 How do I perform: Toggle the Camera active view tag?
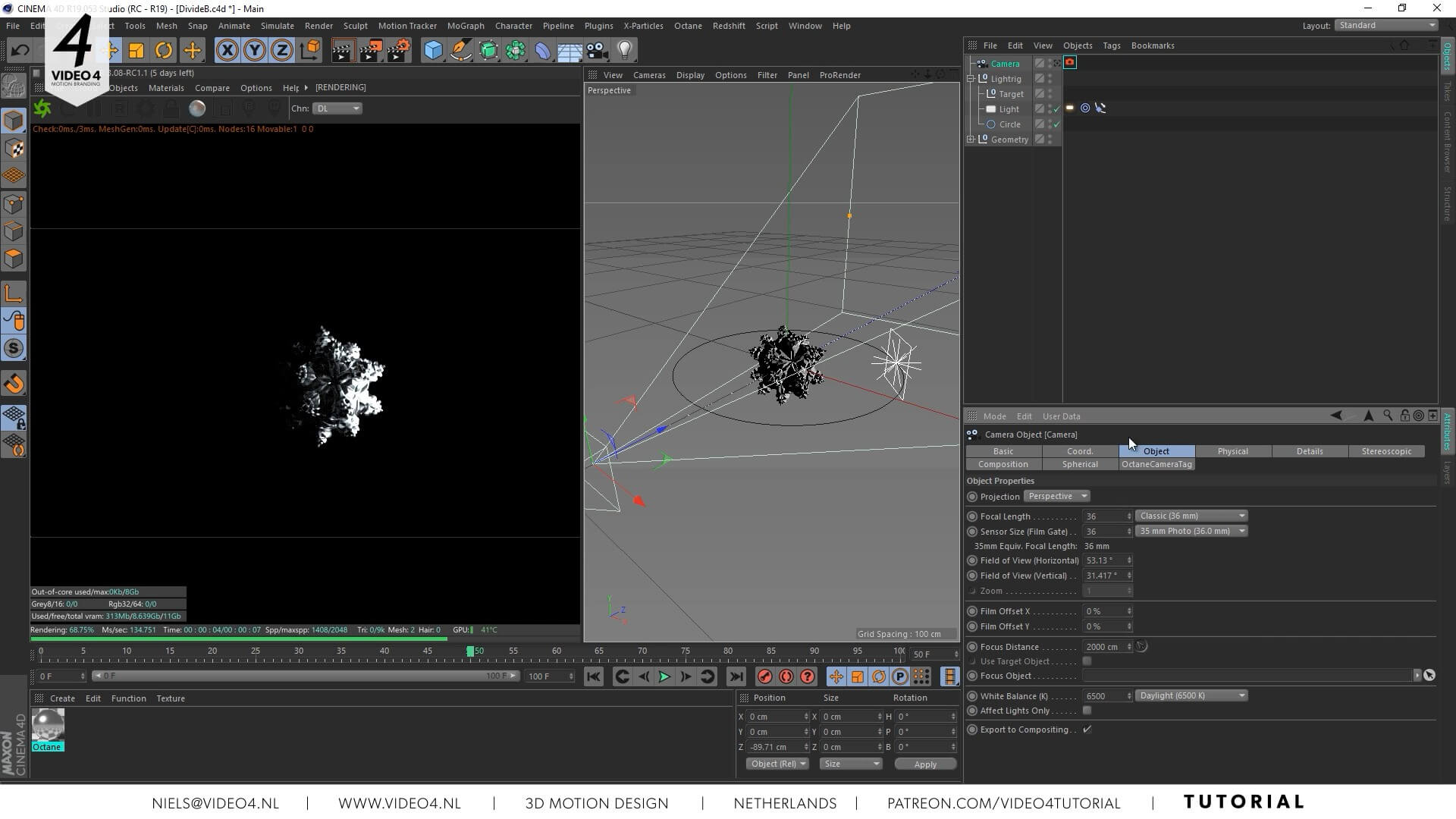pos(1056,64)
